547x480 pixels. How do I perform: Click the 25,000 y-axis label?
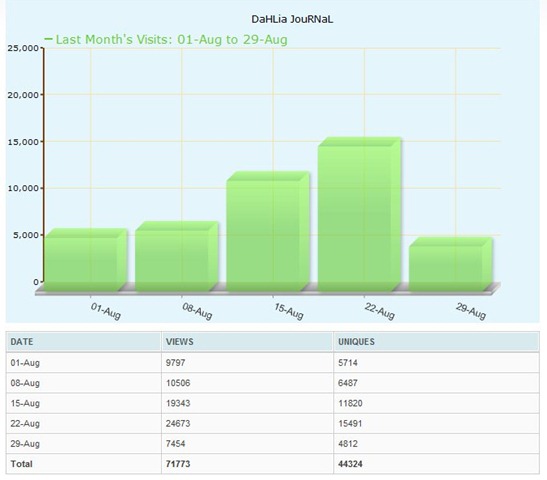[x=23, y=48]
